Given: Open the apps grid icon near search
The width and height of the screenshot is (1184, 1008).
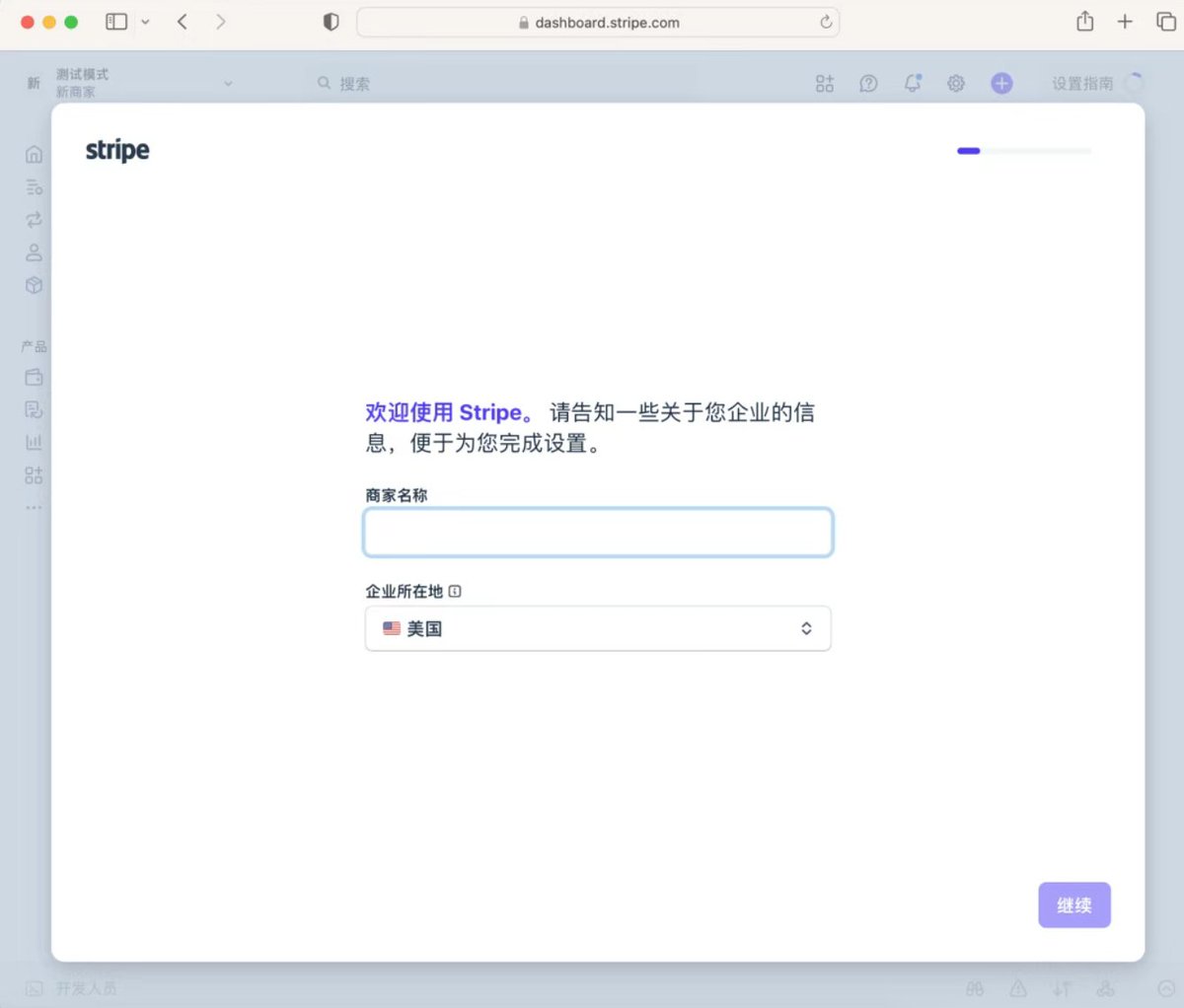Looking at the screenshot, I should (x=825, y=84).
